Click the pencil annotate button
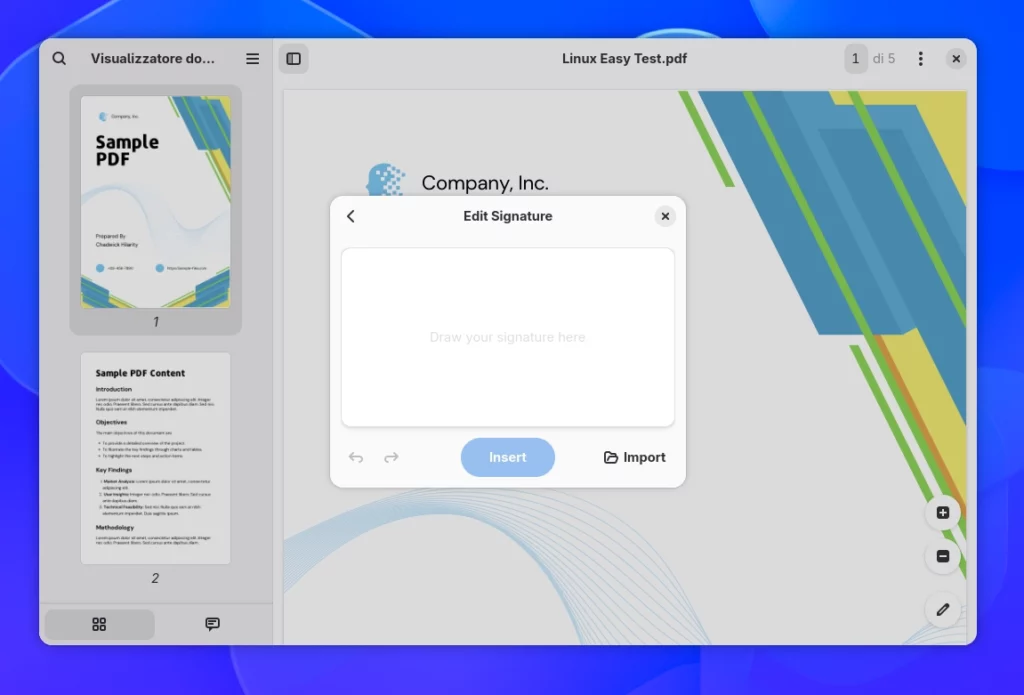The image size is (1024, 695). tap(942, 609)
